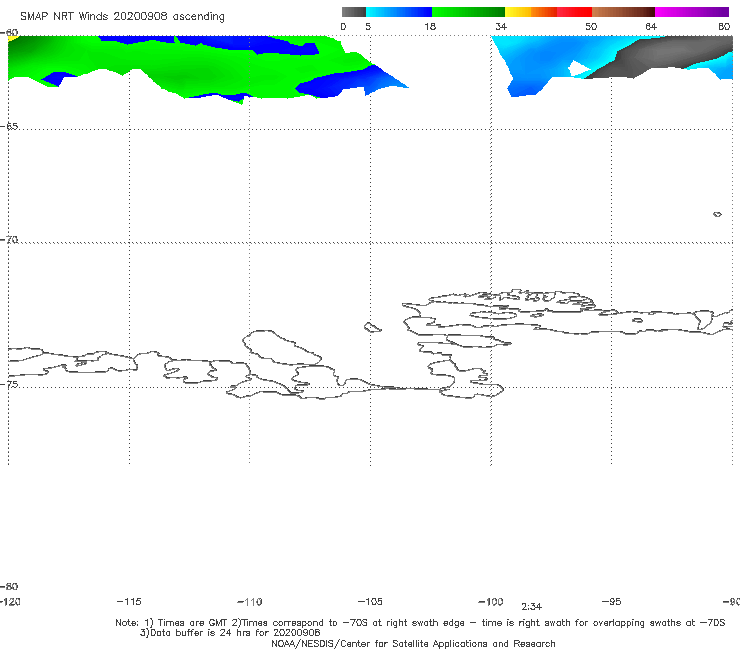Click the dark gray low-wind patch at upper right
740x650 pixels.
pos(661,57)
